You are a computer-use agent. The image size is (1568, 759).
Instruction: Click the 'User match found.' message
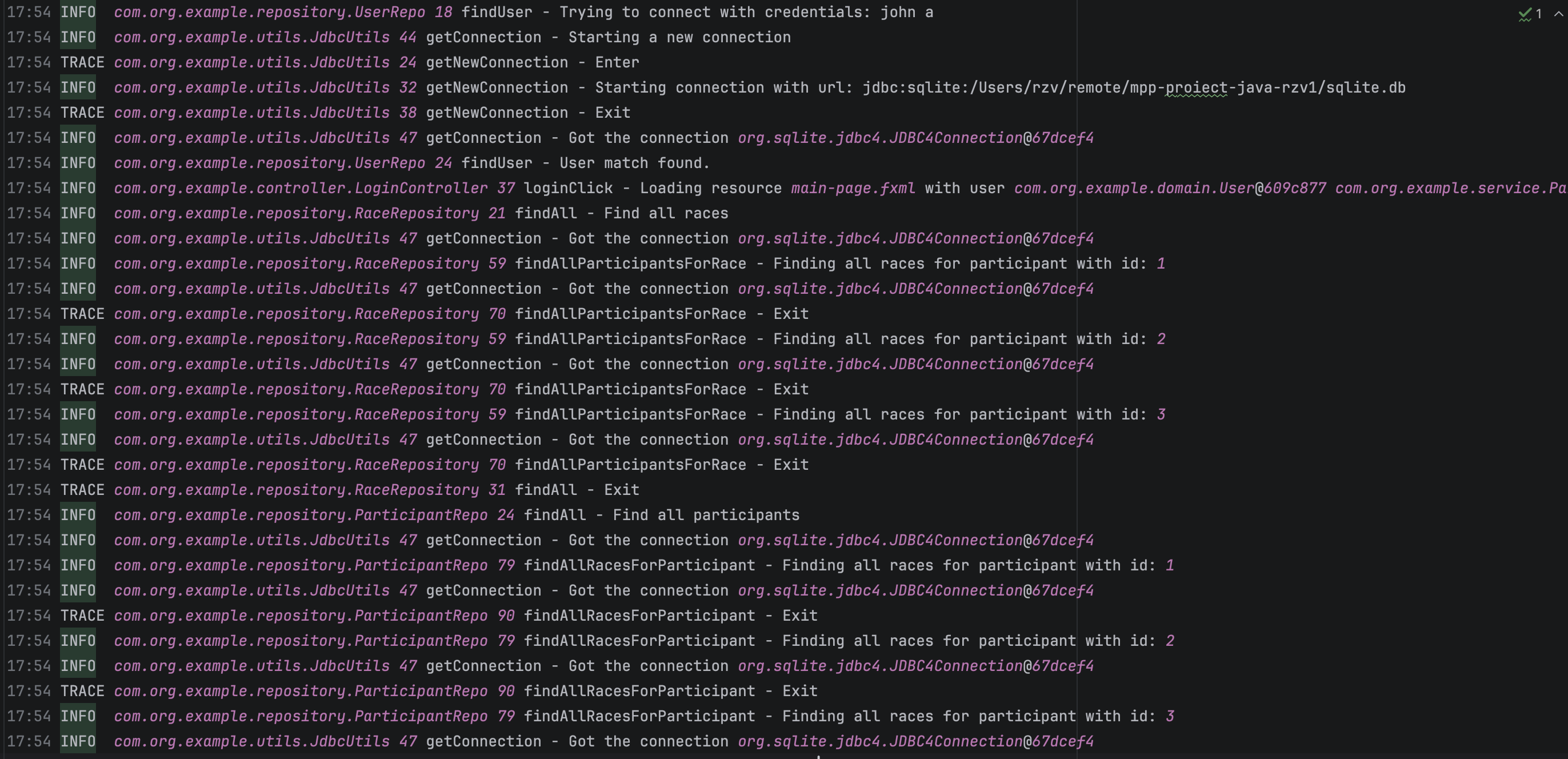(x=634, y=163)
